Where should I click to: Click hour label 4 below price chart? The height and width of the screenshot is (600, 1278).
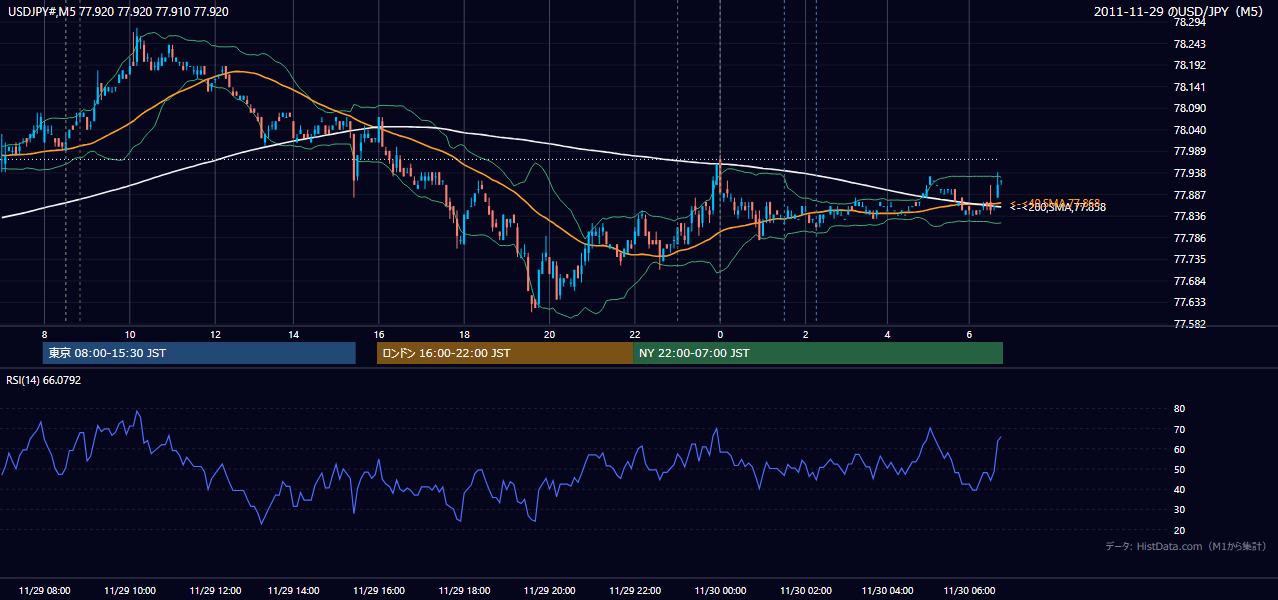click(887, 333)
